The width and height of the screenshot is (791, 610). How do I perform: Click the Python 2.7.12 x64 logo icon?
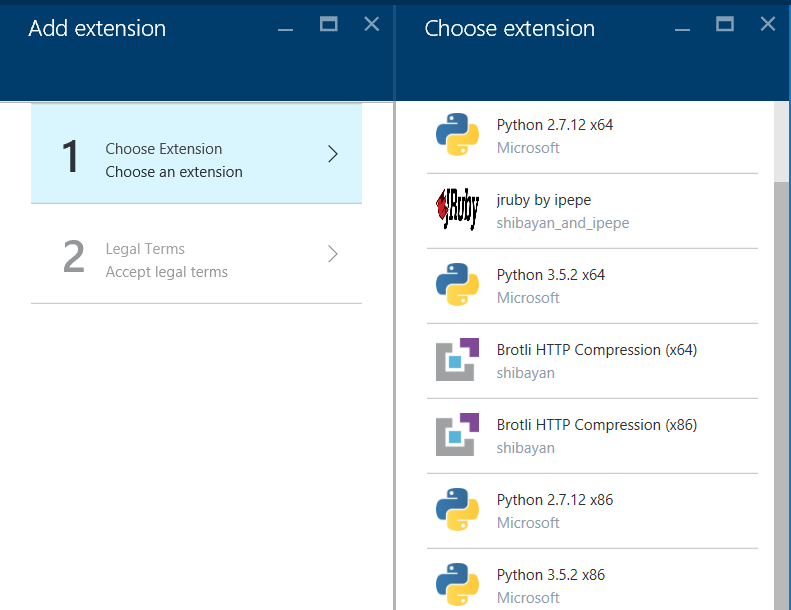(457, 134)
